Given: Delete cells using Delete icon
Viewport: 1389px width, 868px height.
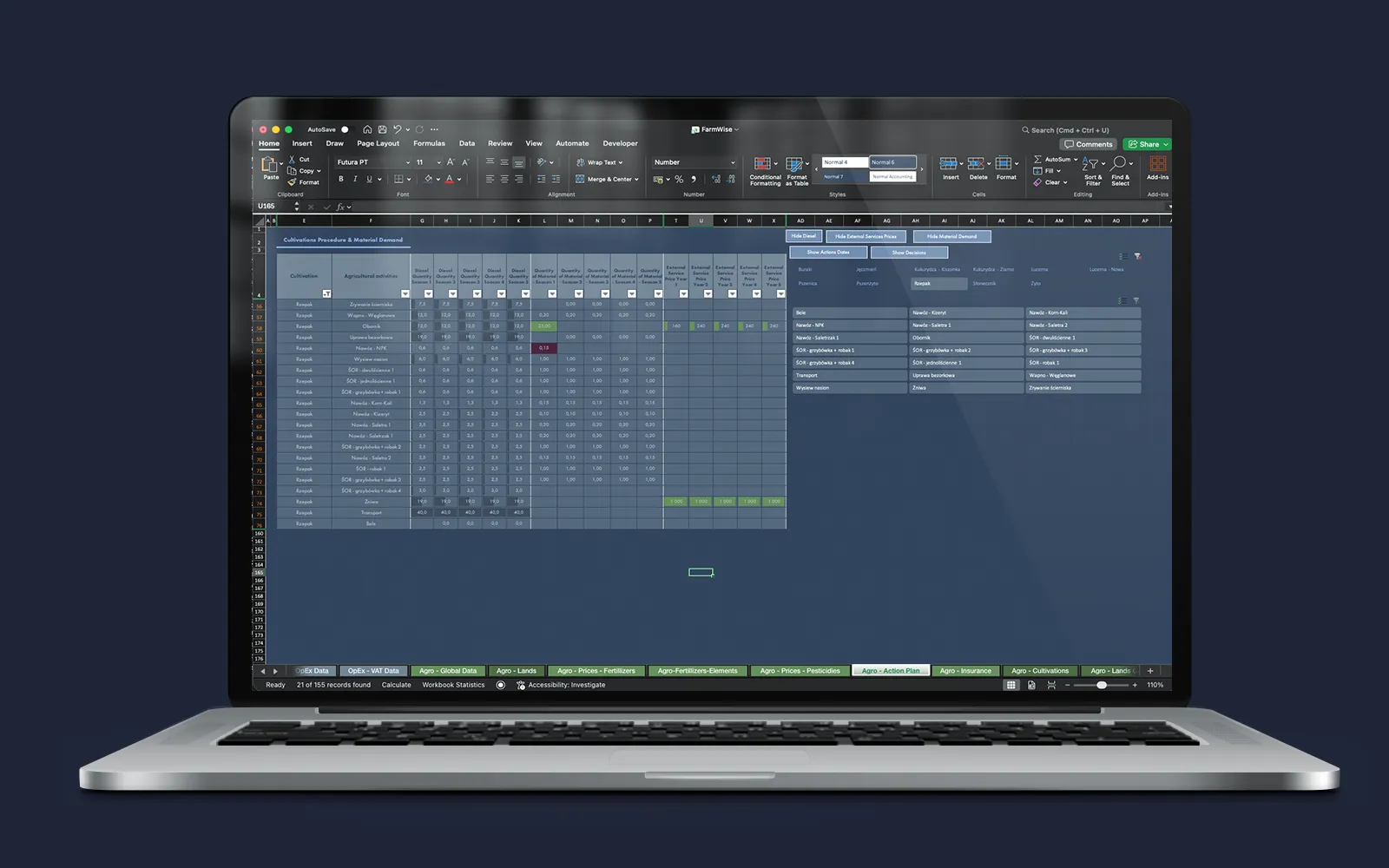Looking at the screenshot, I should pos(978,168).
